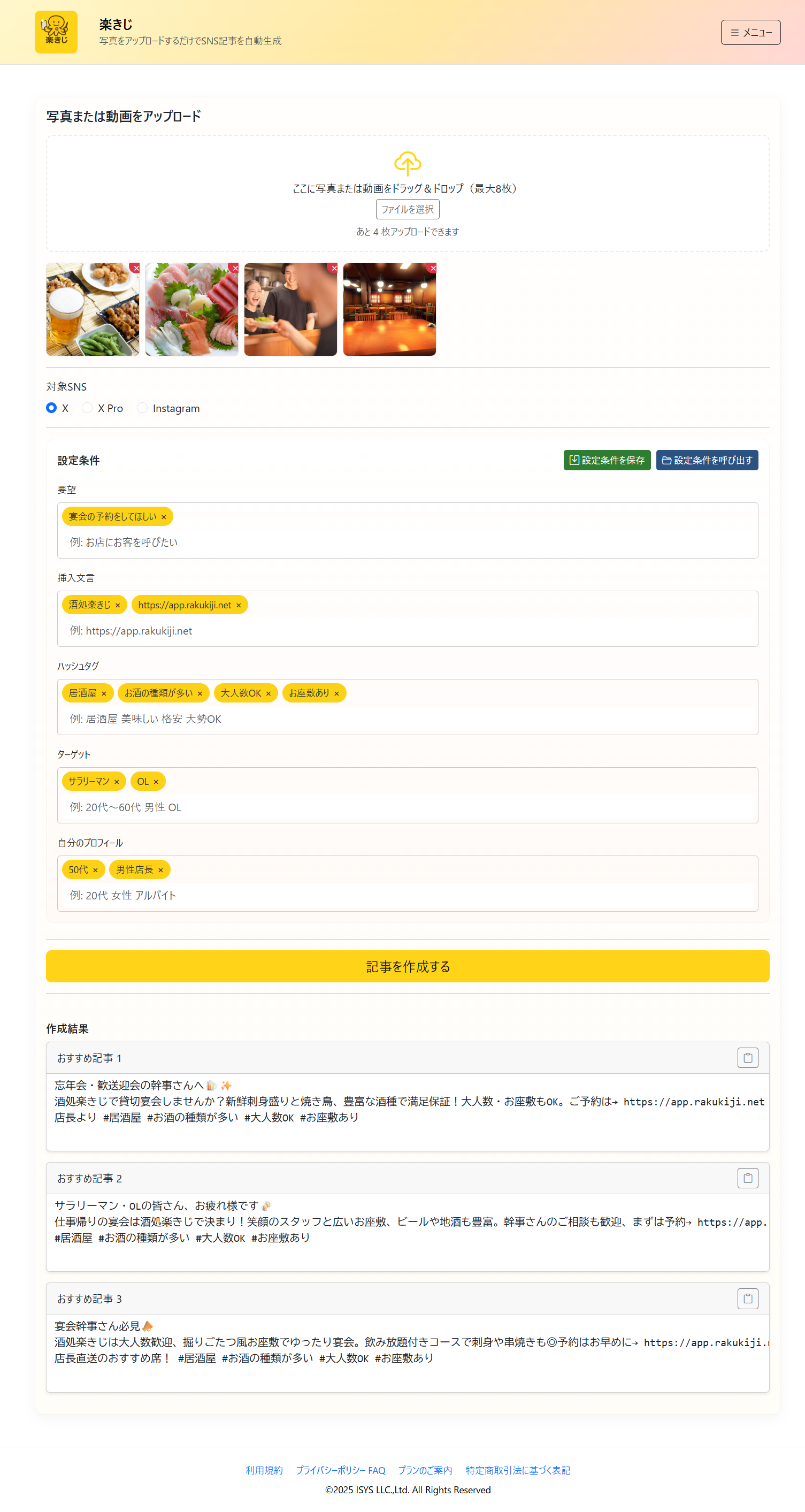805x1512 pixels.
Task: Focus the ハッシュタグ input field
Action: click(x=407, y=719)
